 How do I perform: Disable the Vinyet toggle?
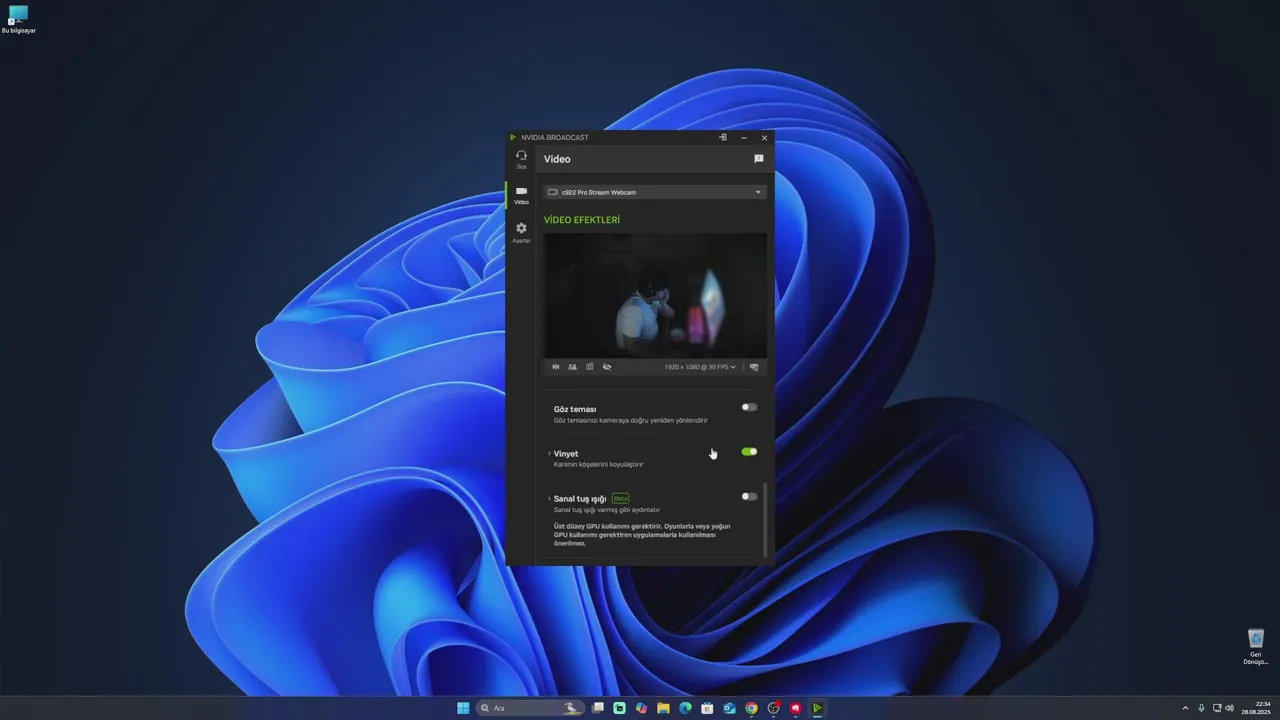pos(749,452)
